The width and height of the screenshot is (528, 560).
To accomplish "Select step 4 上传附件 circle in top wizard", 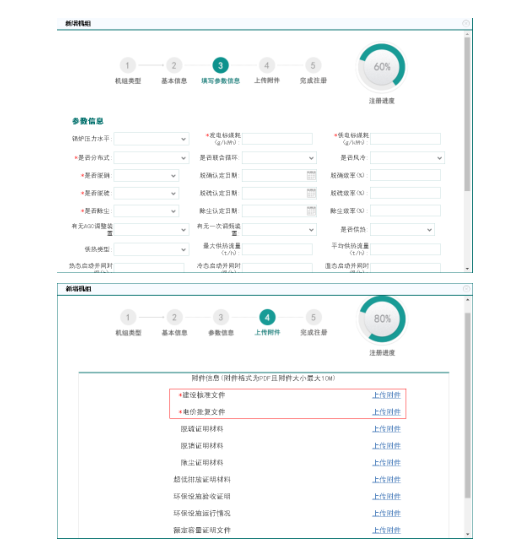I will click(267, 66).
